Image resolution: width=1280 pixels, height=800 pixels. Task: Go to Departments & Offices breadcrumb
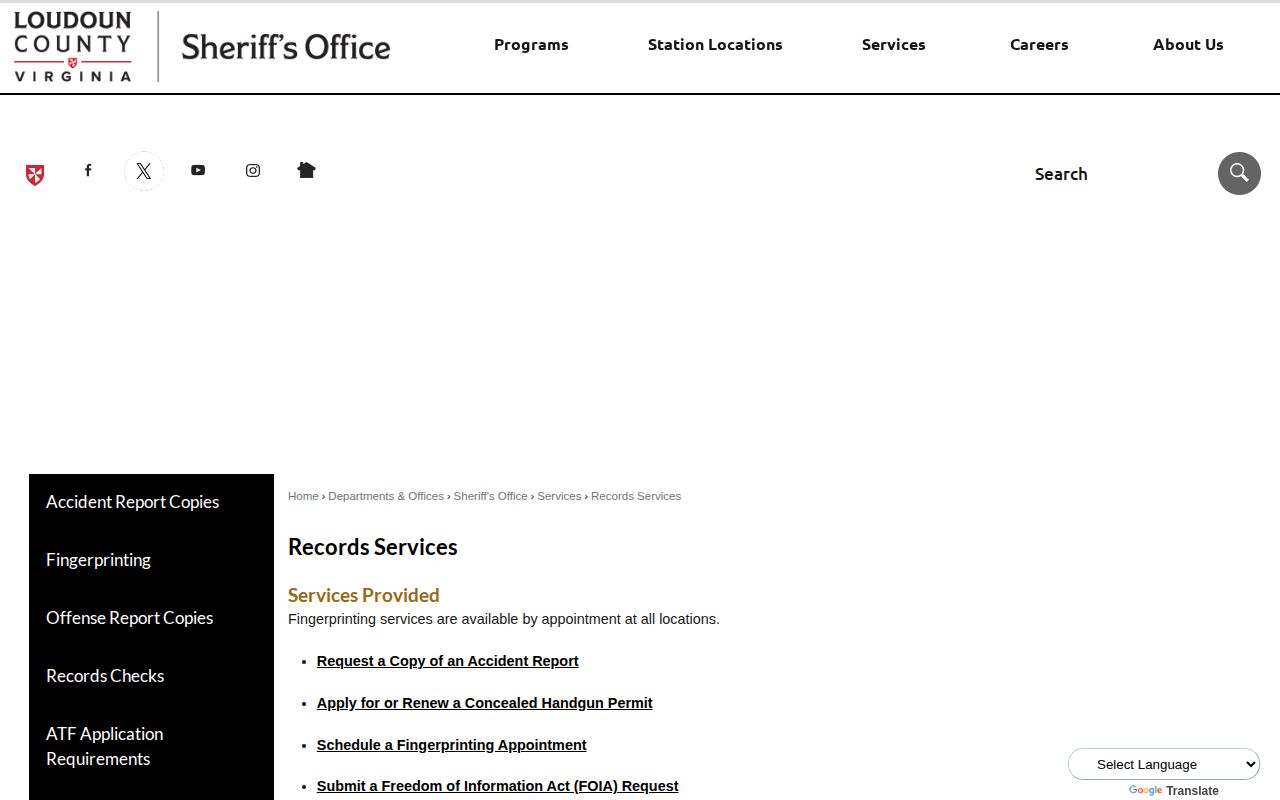[x=386, y=496]
